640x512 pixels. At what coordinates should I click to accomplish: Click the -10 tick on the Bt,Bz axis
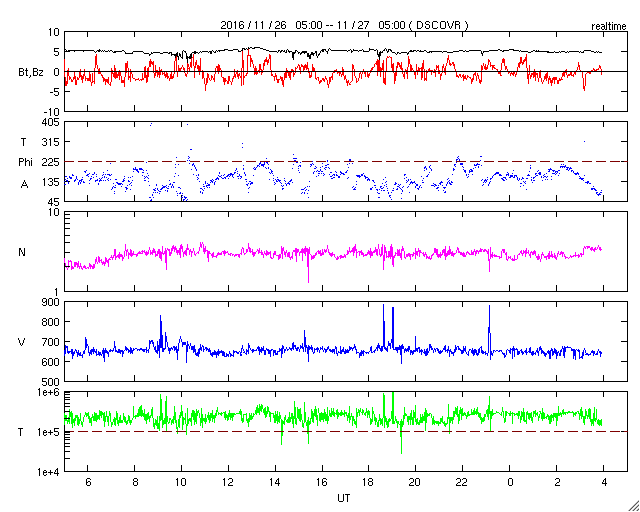click(51, 111)
